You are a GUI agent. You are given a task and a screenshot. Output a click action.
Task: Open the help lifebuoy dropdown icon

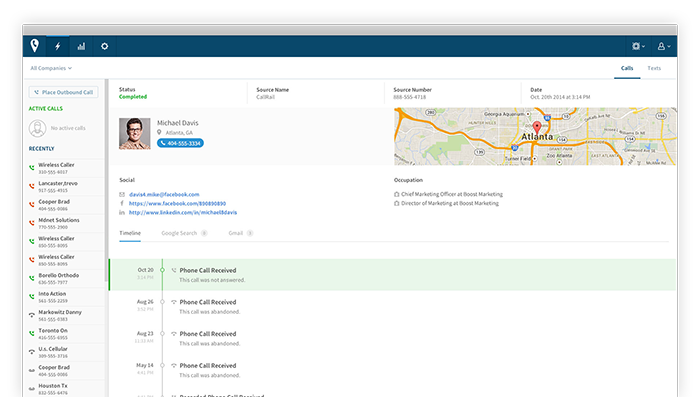click(x=638, y=46)
